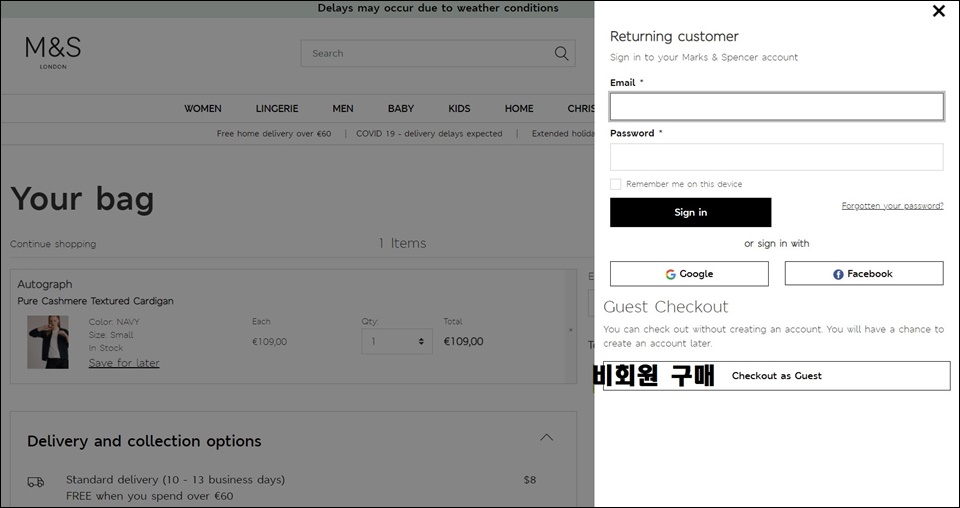Collapse Delivery and collection options chevron

point(546,438)
